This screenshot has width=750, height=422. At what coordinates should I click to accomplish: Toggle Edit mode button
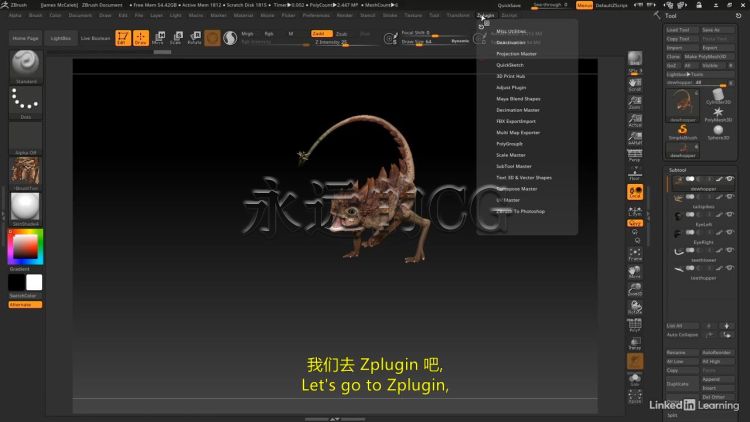(x=123, y=38)
